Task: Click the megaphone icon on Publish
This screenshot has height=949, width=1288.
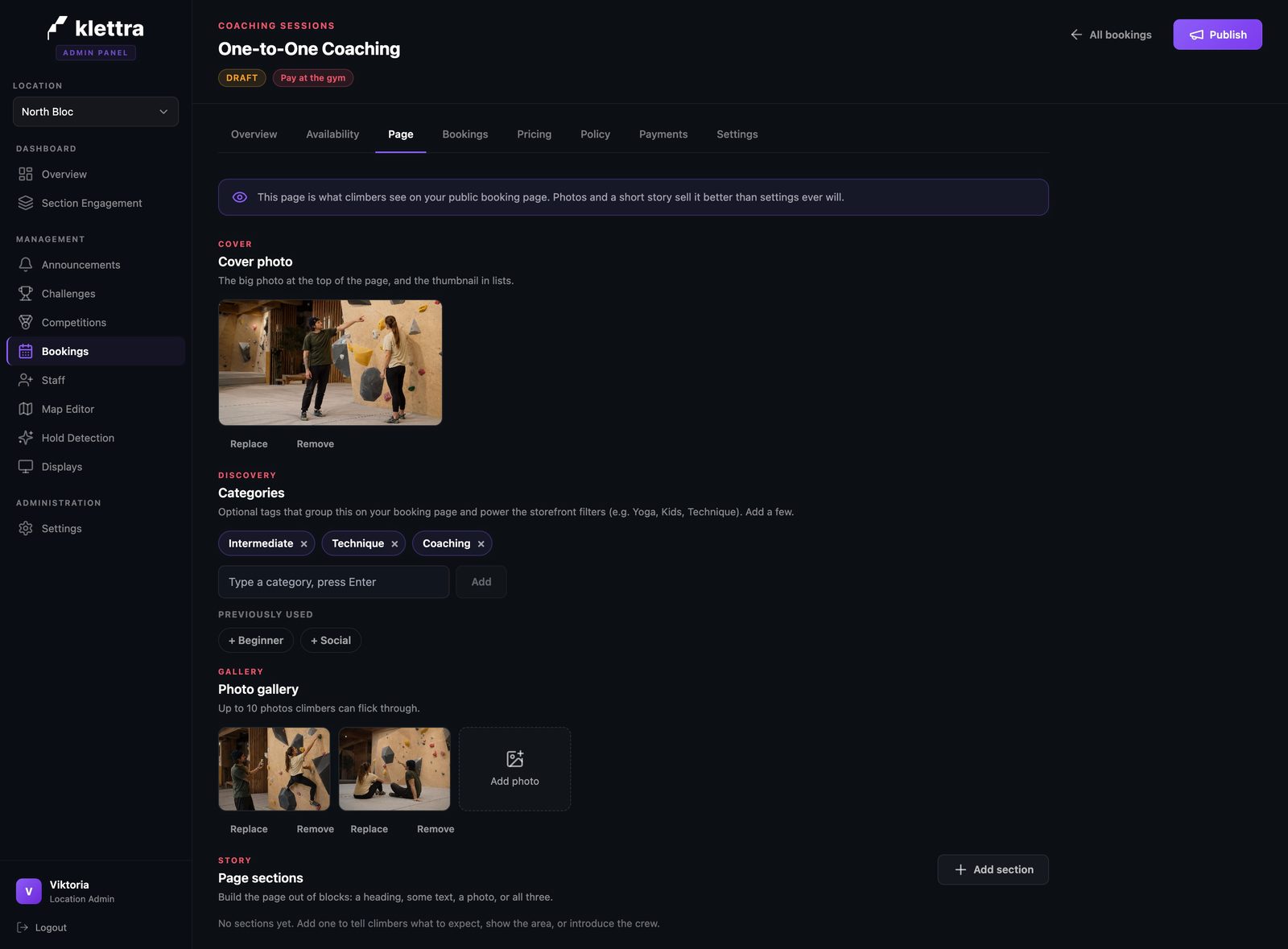Action: (1197, 35)
